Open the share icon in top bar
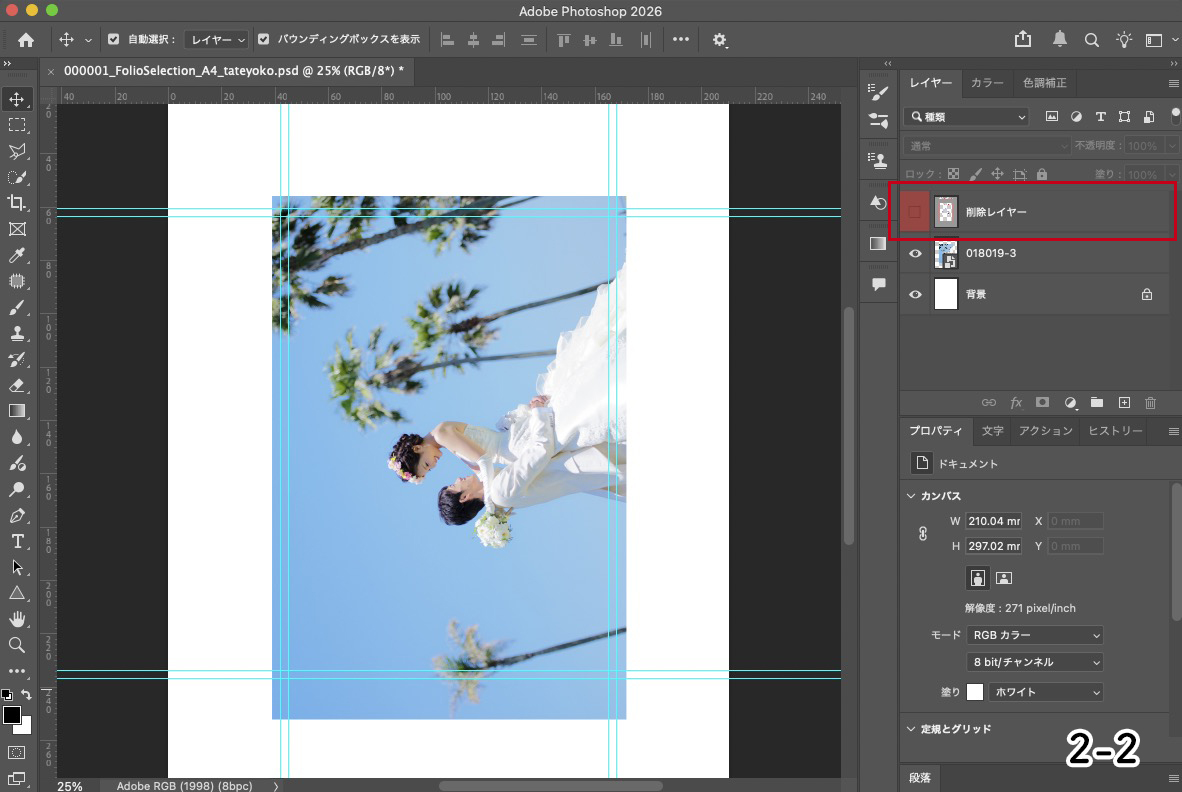The width and height of the screenshot is (1182, 792). pos(1022,40)
